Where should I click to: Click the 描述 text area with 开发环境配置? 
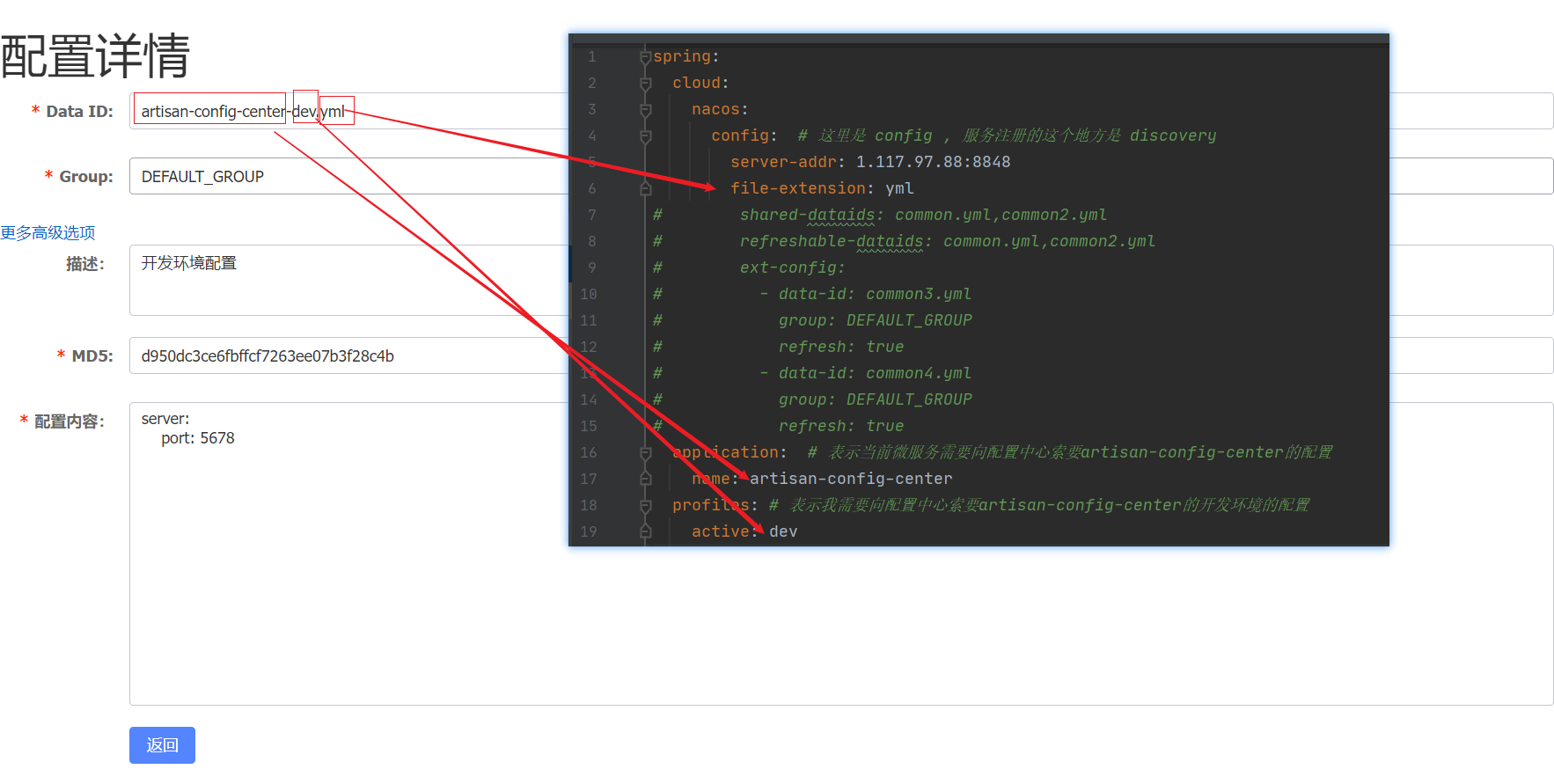pos(841,280)
